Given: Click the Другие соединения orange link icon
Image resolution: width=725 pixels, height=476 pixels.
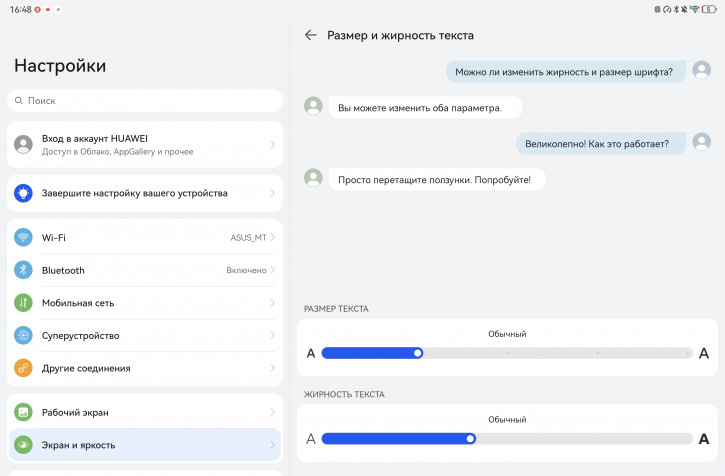Looking at the screenshot, I should click(23, 368).
